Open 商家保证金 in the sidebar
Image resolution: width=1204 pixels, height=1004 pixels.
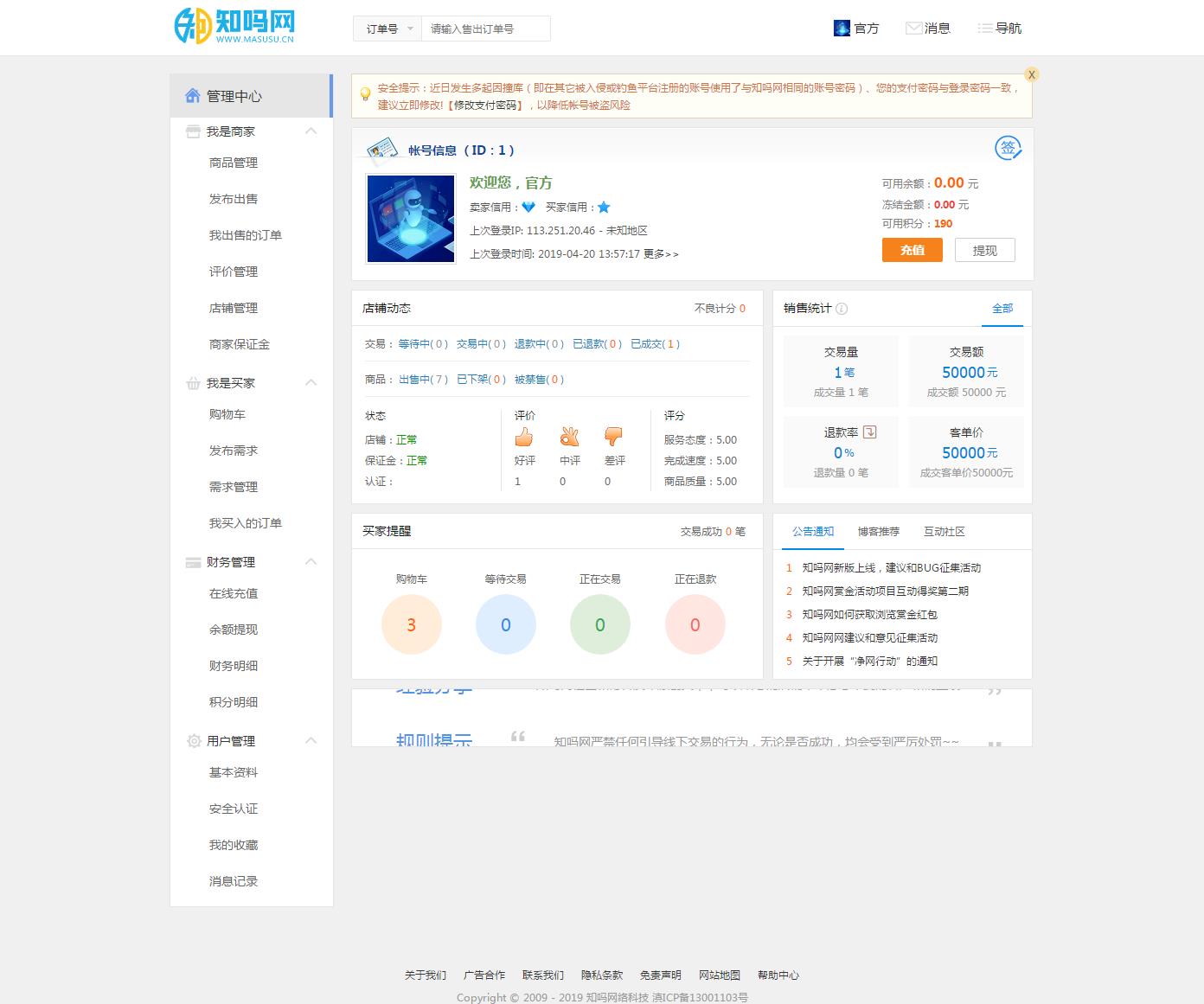[240, 344]
